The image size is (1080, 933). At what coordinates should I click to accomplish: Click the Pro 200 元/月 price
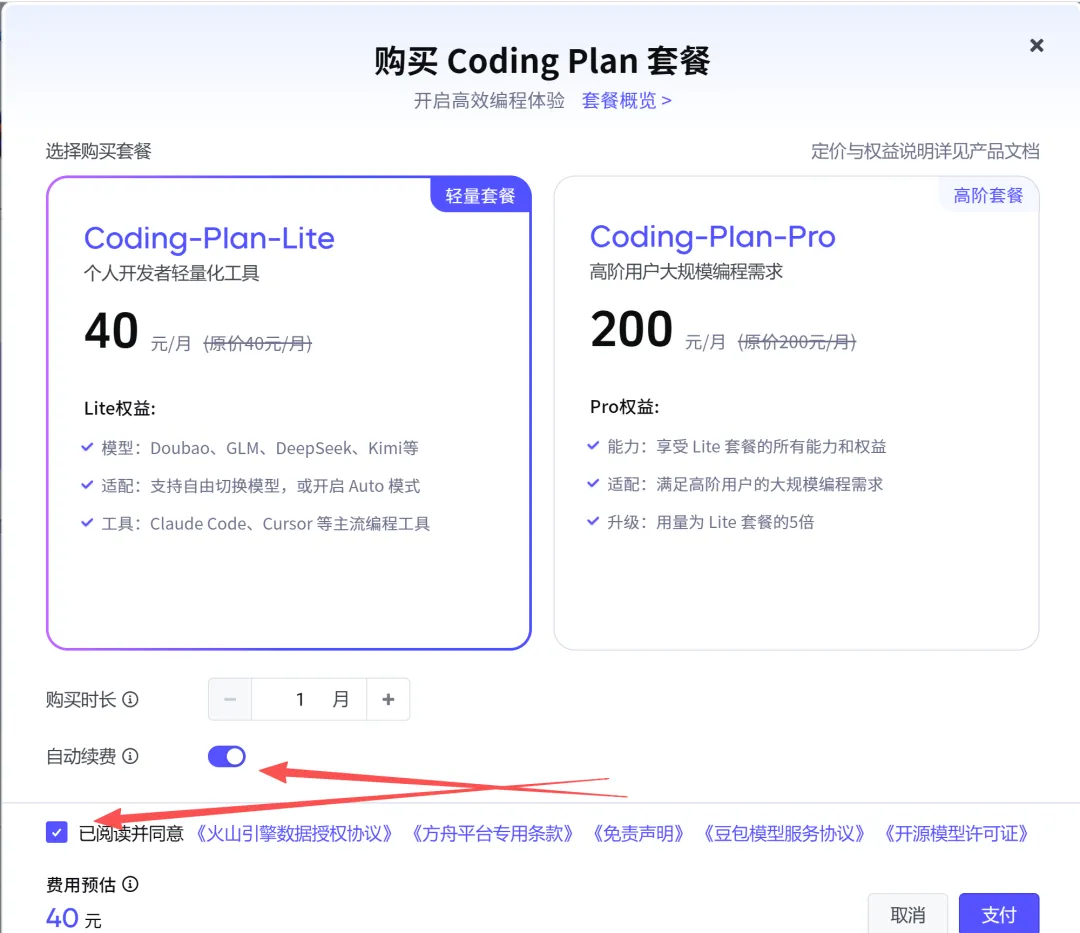[x=657, y=331]
